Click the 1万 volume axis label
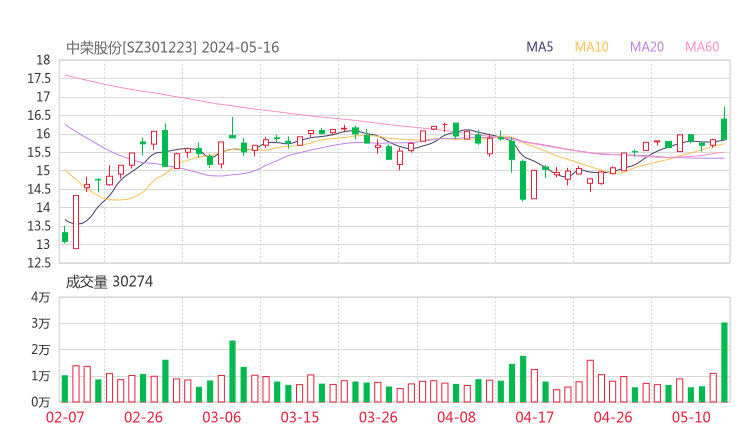The width and height of the screenshot is (740, 440). [41, 376]
